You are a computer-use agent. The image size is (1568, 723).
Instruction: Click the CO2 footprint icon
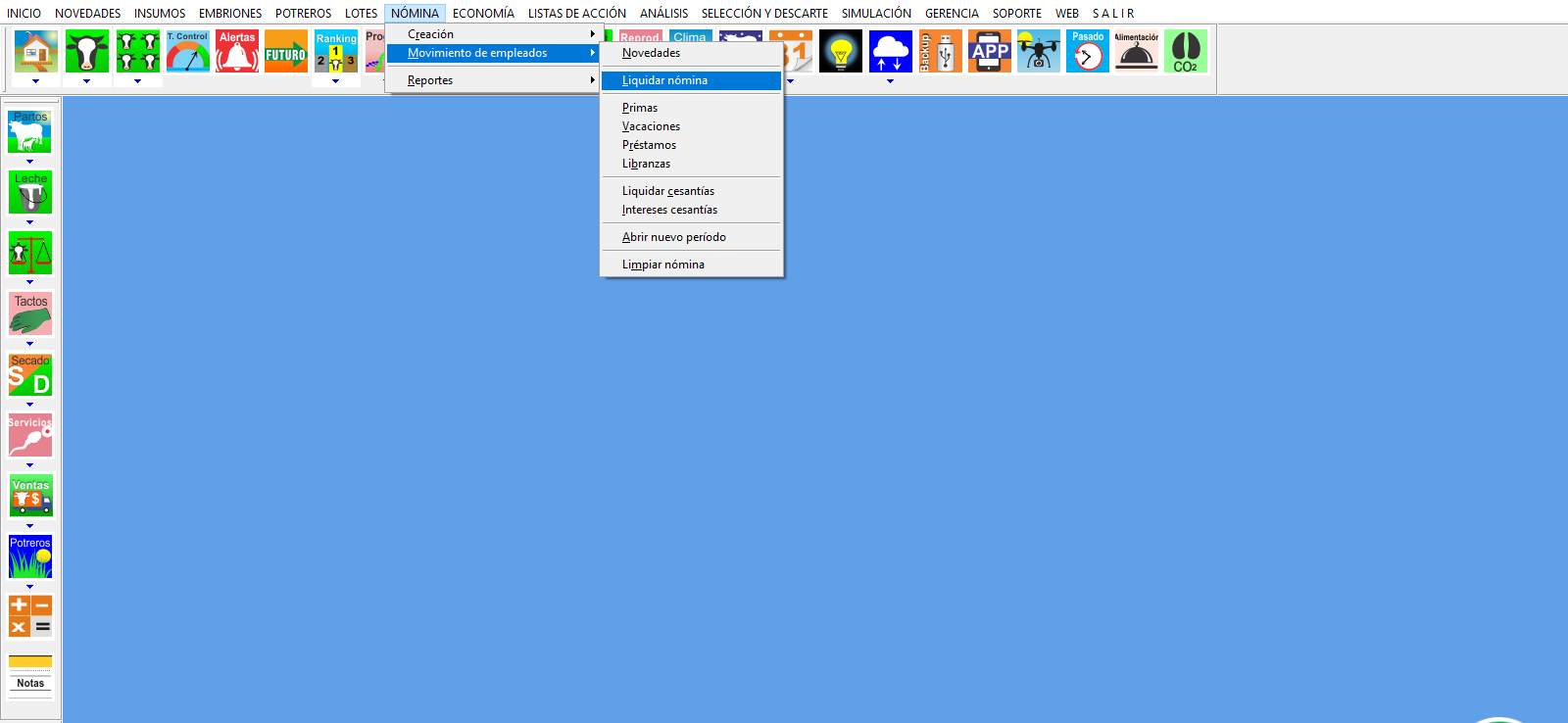pos(1185,52)
